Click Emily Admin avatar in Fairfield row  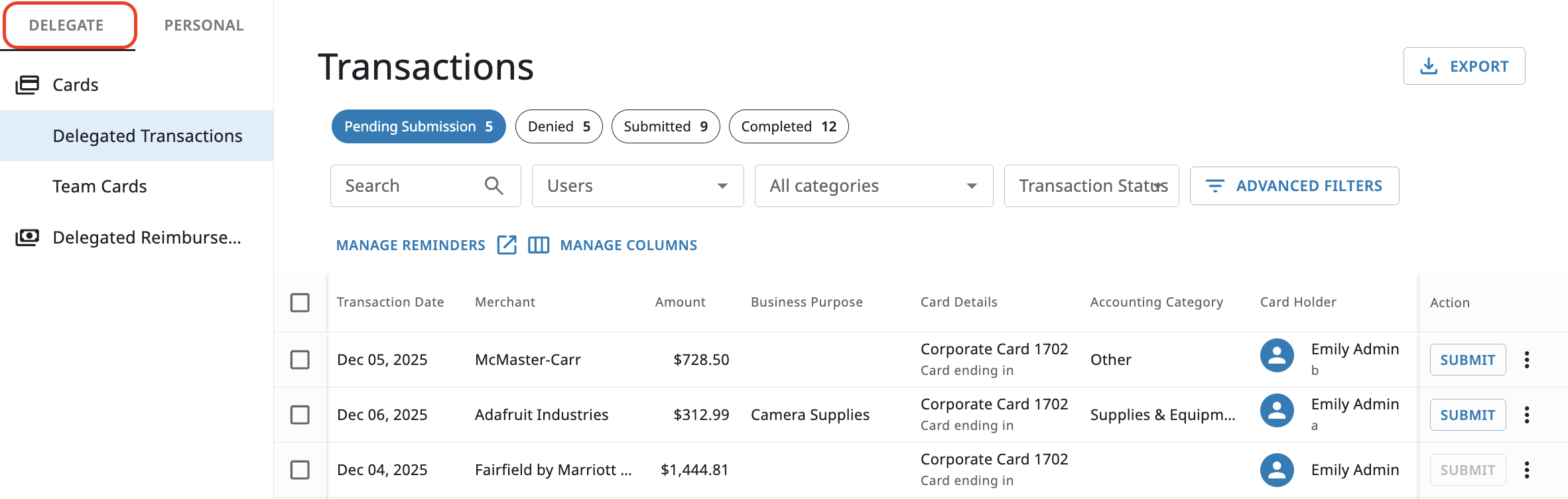(1277, 470)
